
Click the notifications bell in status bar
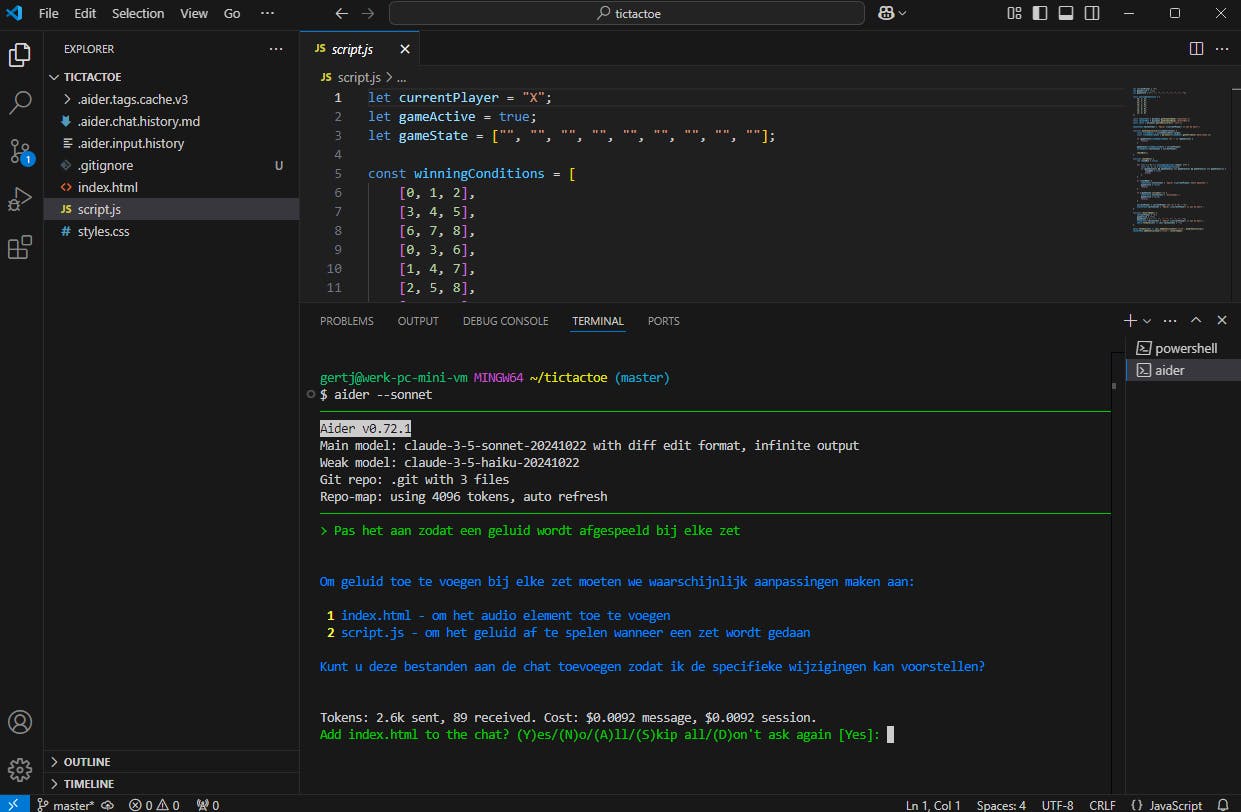click(x=1222, y=805)
